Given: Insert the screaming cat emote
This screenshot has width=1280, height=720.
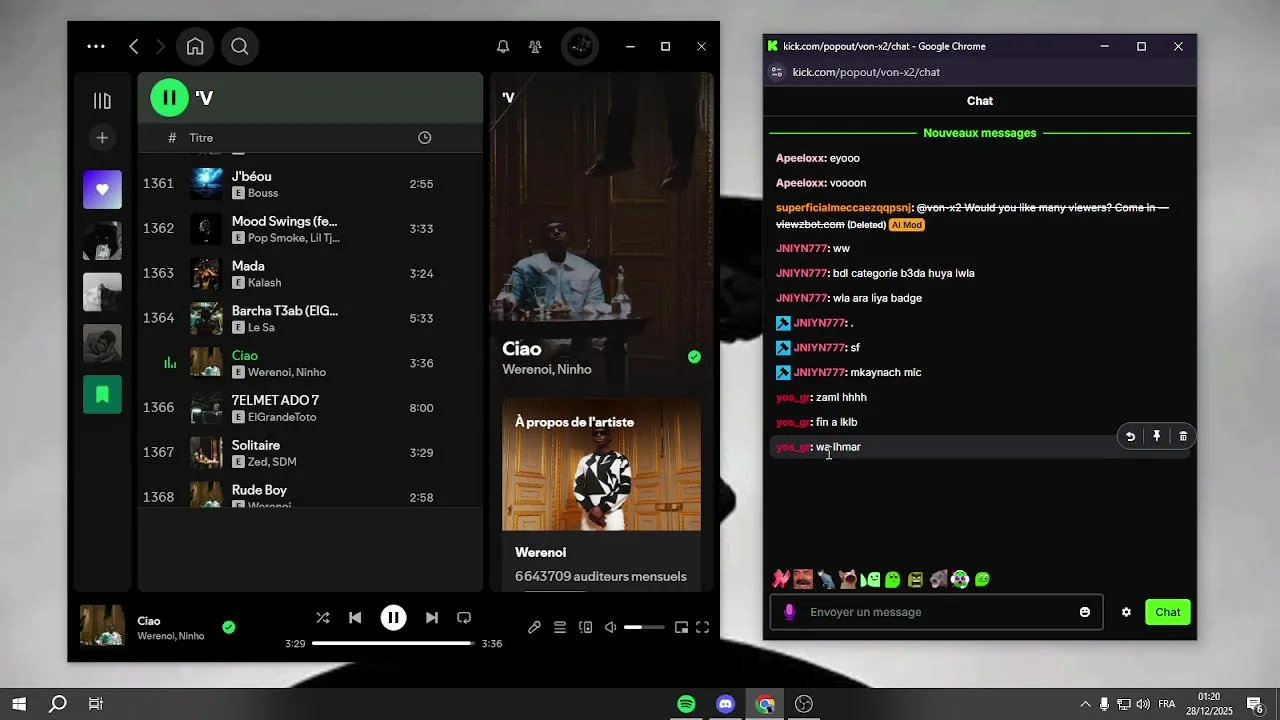Looking at the screenshot, I should click(848, 579).
